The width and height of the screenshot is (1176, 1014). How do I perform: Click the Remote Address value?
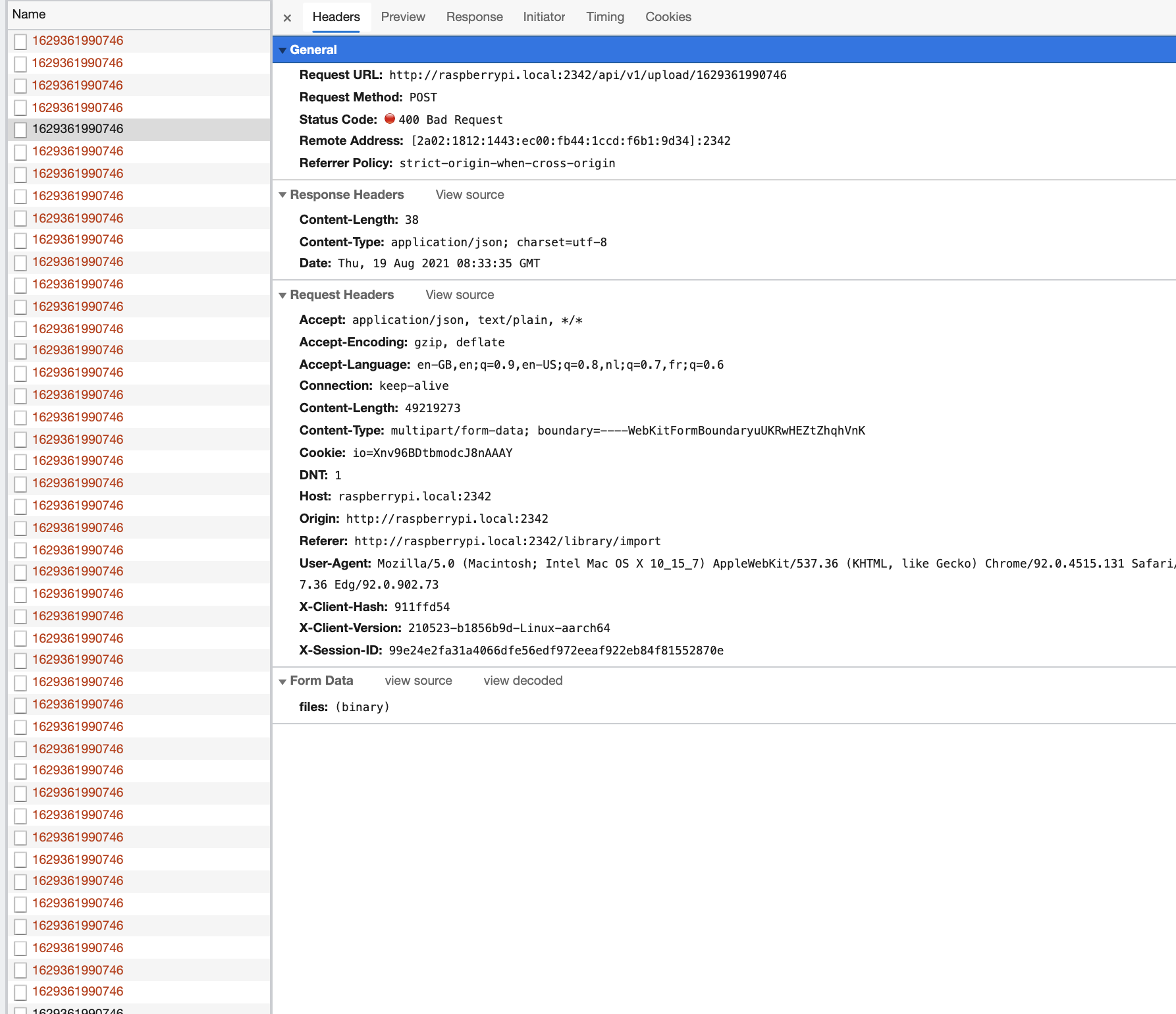(x=571, y=141)
